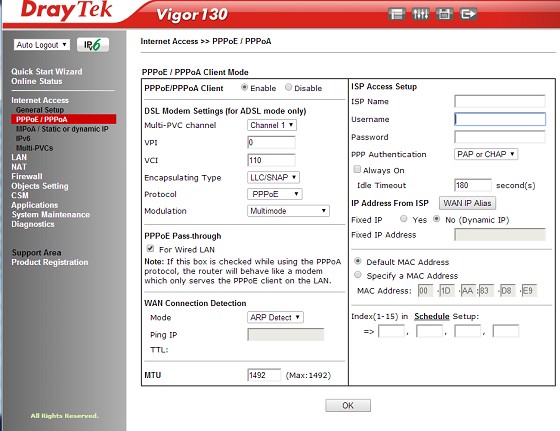Check the Always On box
The image size is (560, 431).
click(357, 169)
